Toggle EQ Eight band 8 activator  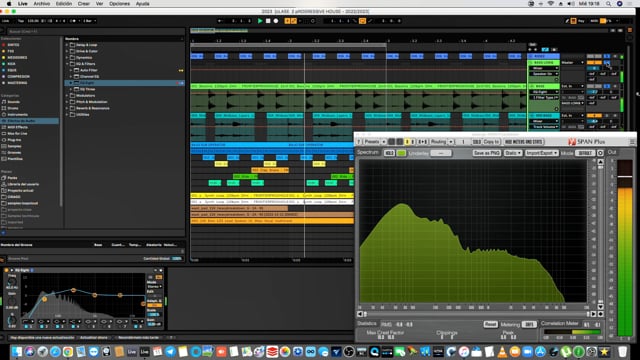(136, 327)
